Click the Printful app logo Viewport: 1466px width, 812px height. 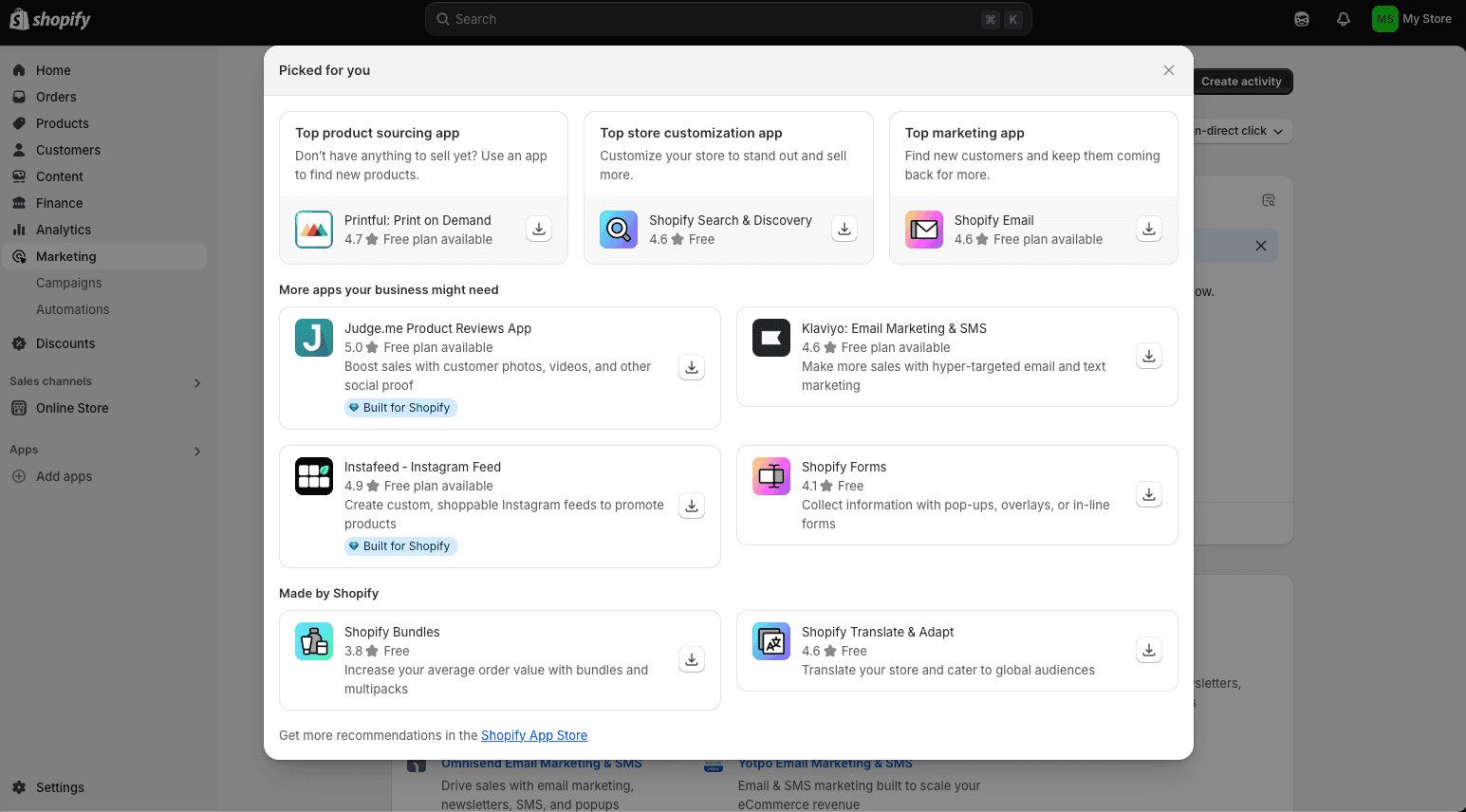coord(314,230)
